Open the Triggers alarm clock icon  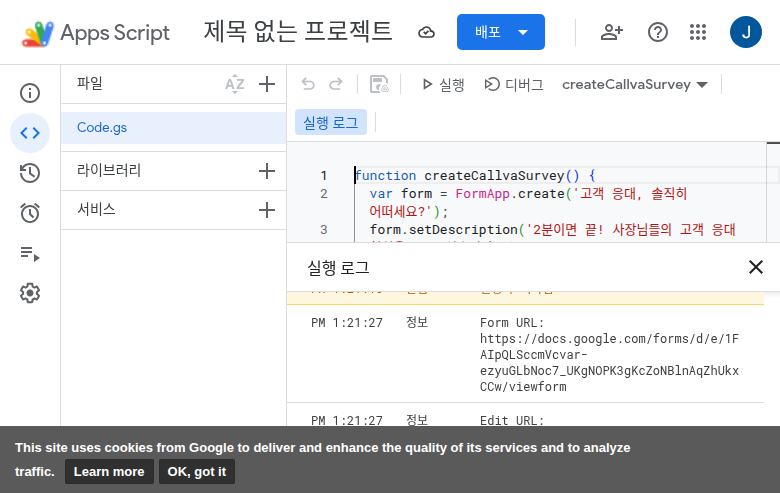click(x=30, y=213)
